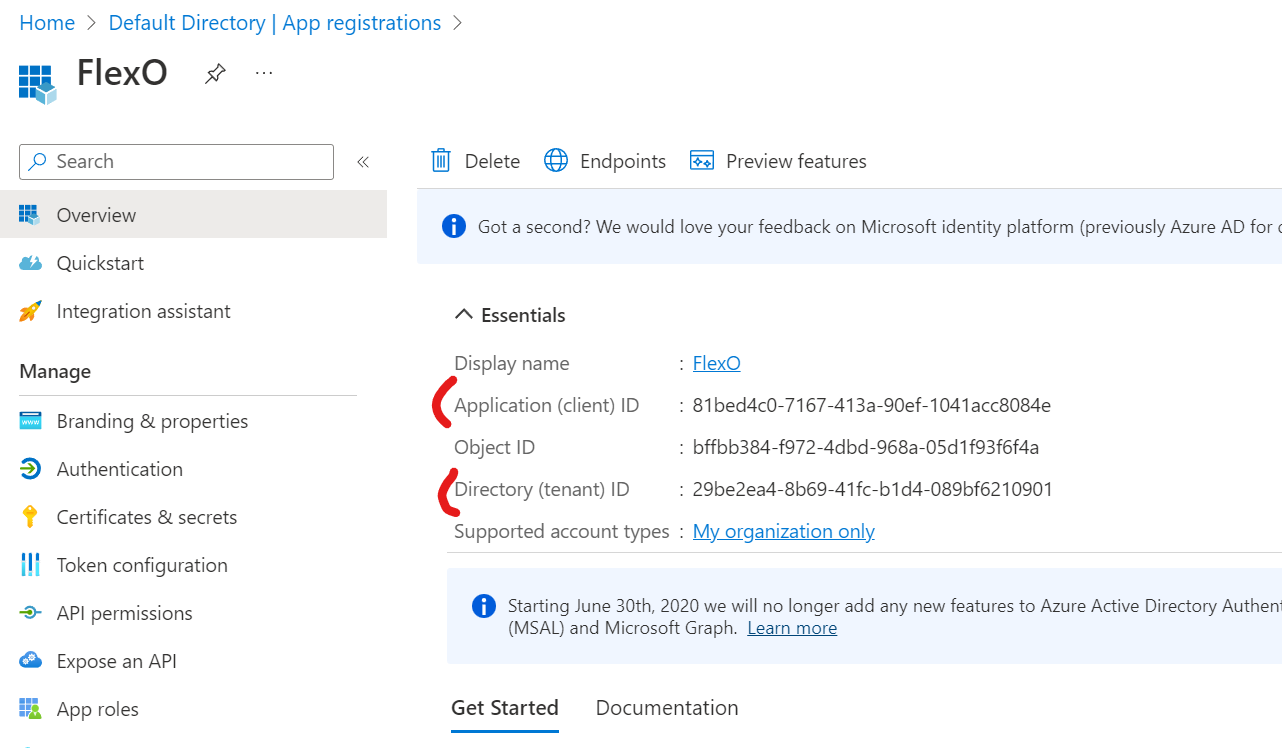Viewport: 1282px width, 748px height.
Task: Follow the Learn more link
Action: pyautogui.click(x=792, y=628)
